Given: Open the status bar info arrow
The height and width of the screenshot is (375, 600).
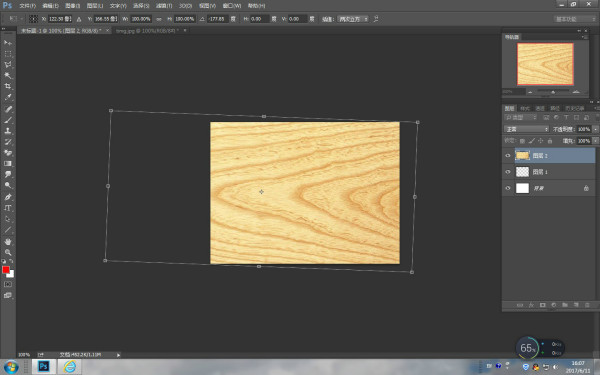Looking at the screenshot, I should pyautogui.click(x=118, y=355).
